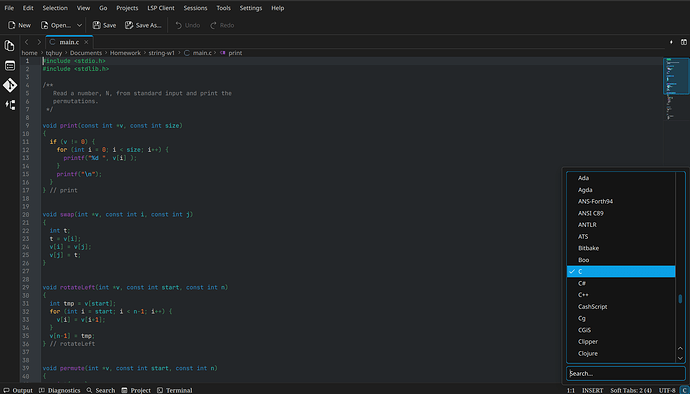690x394 pixels.
Task: Open the Settings menu
Action: (251, 8)
